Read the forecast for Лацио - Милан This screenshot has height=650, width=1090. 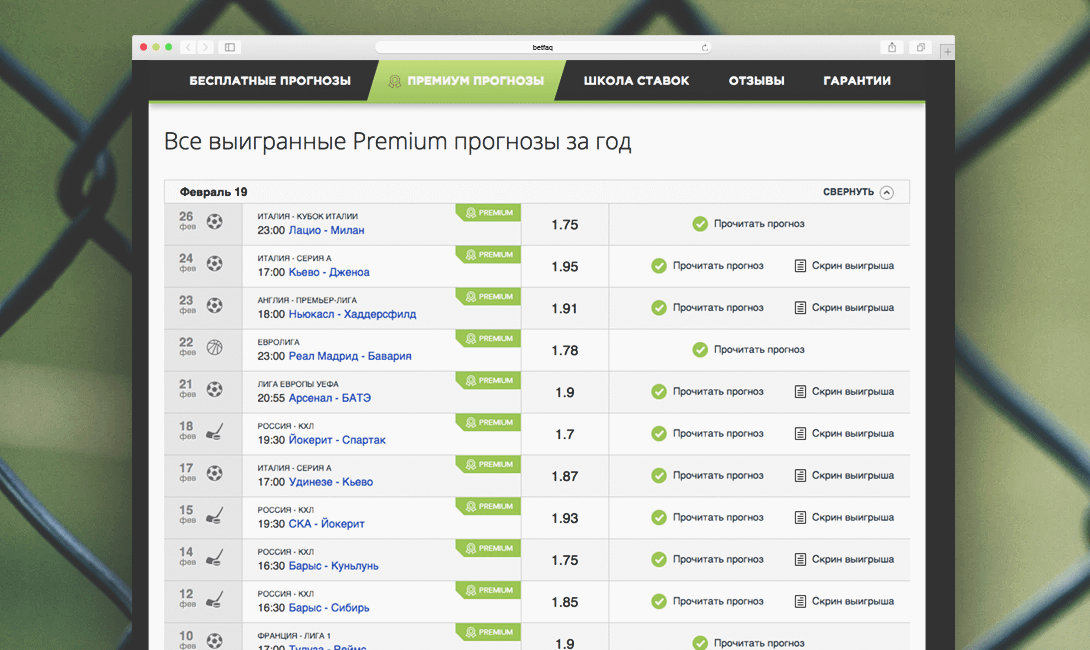point(748,224)
